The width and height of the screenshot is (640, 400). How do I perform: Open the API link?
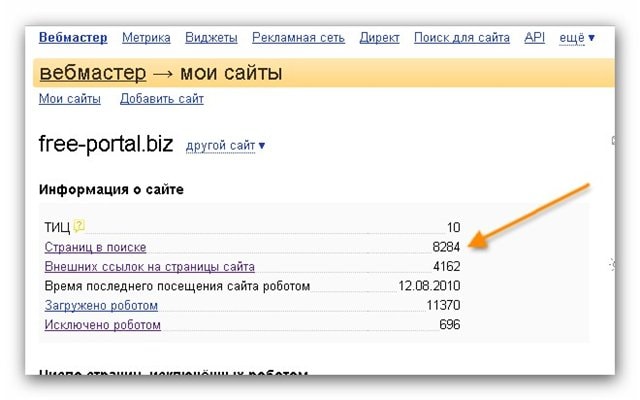pos(534,38)
